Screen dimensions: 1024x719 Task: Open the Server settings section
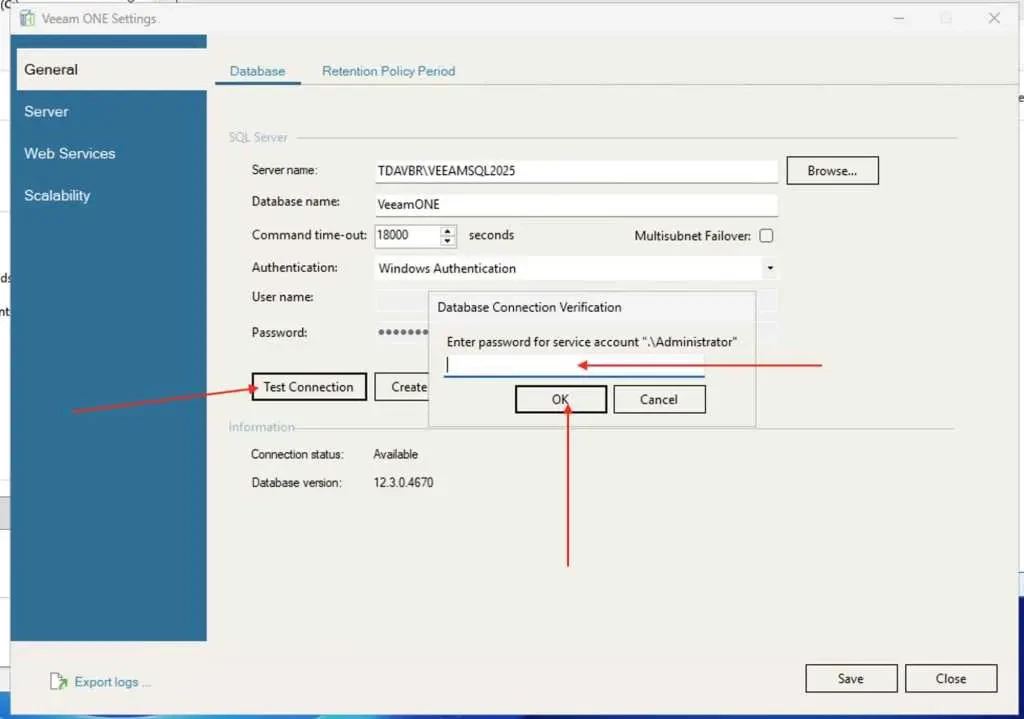(x=46, y=112)
